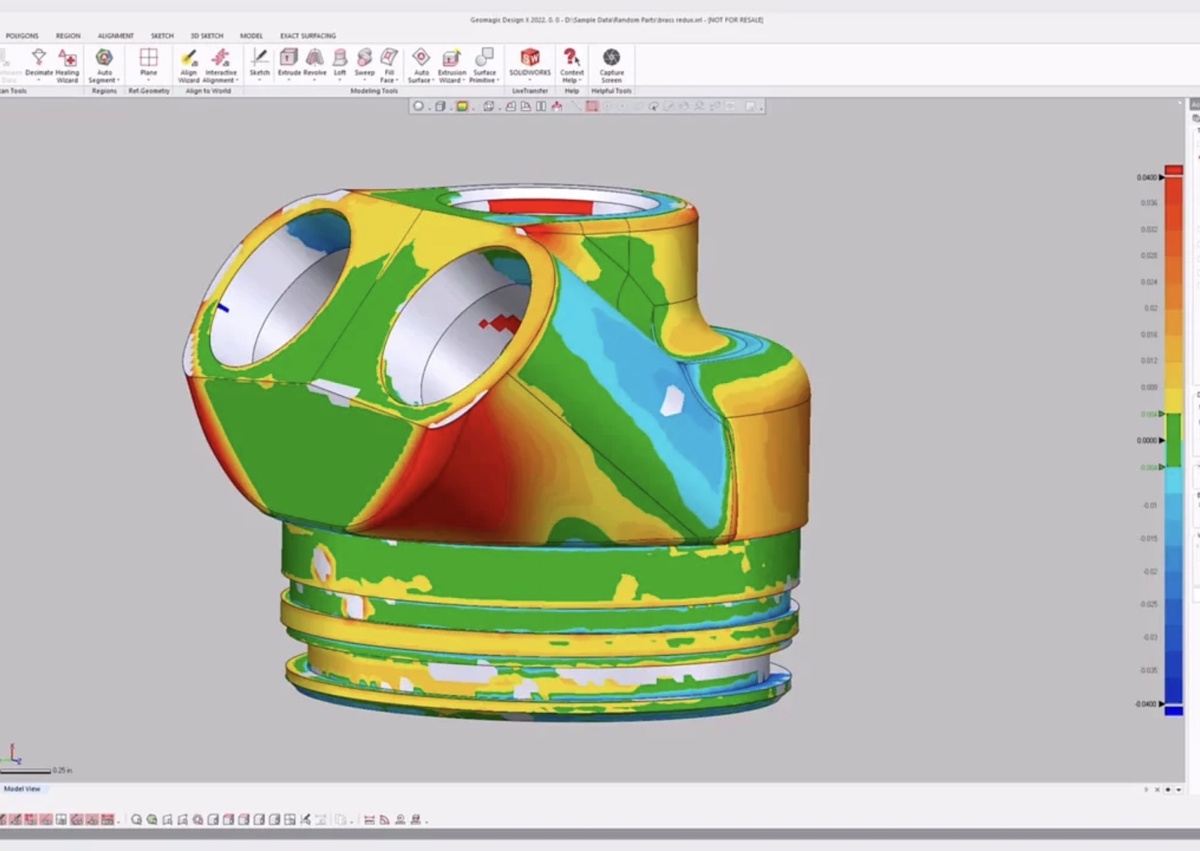
Task: Open the Sketch tool
Action: [x=259, y=63]
